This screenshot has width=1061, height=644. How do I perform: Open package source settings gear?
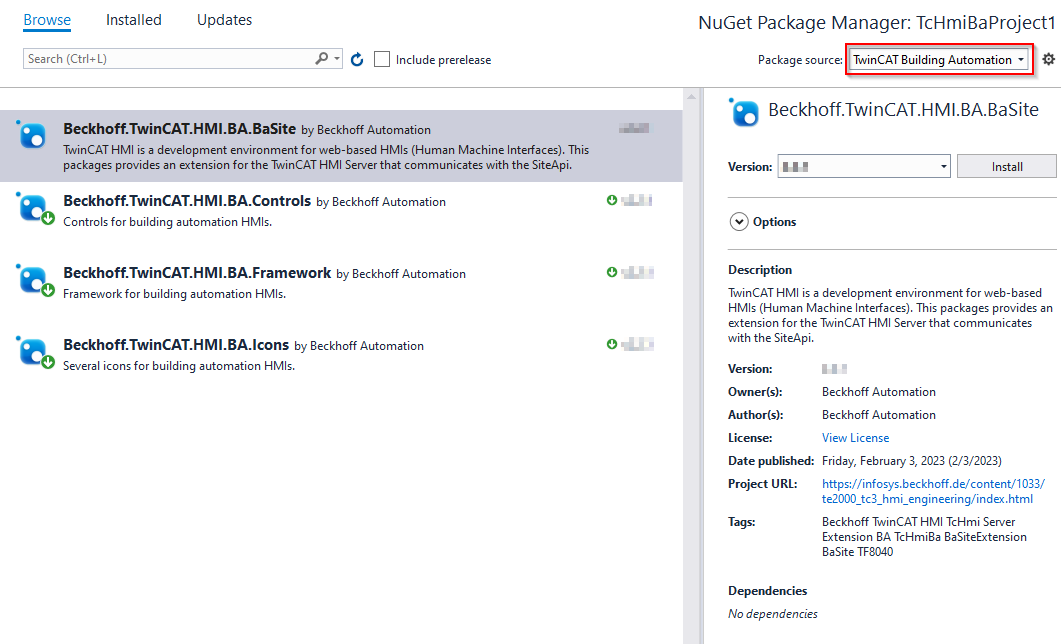(x=1048, y=60)
